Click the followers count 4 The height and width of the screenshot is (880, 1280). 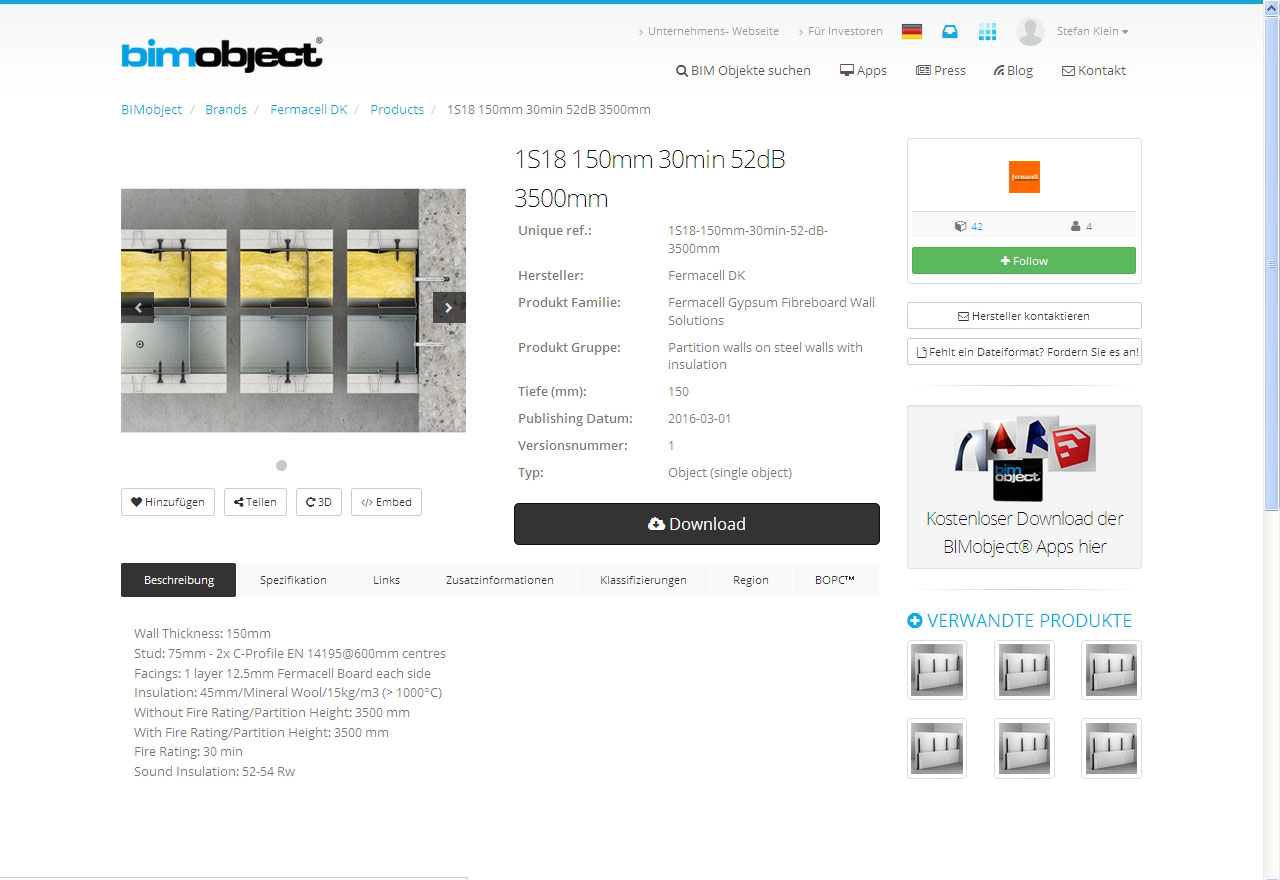click(1081, 226)
